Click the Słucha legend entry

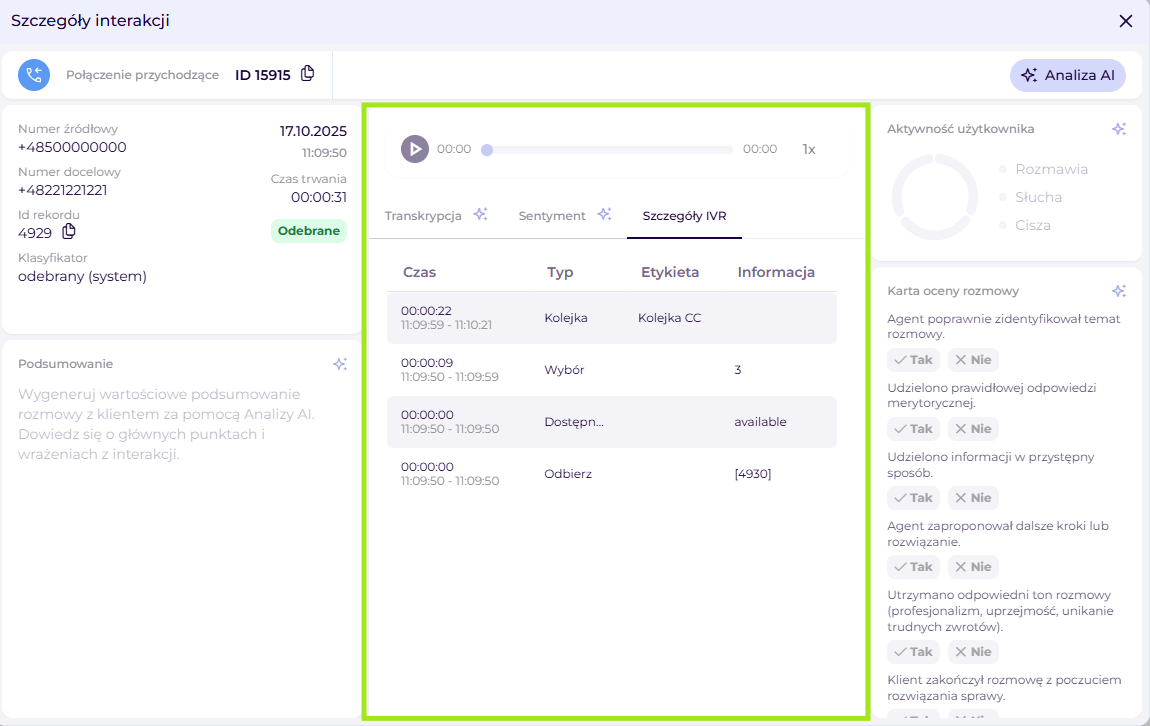click(x=1030, y=197)
